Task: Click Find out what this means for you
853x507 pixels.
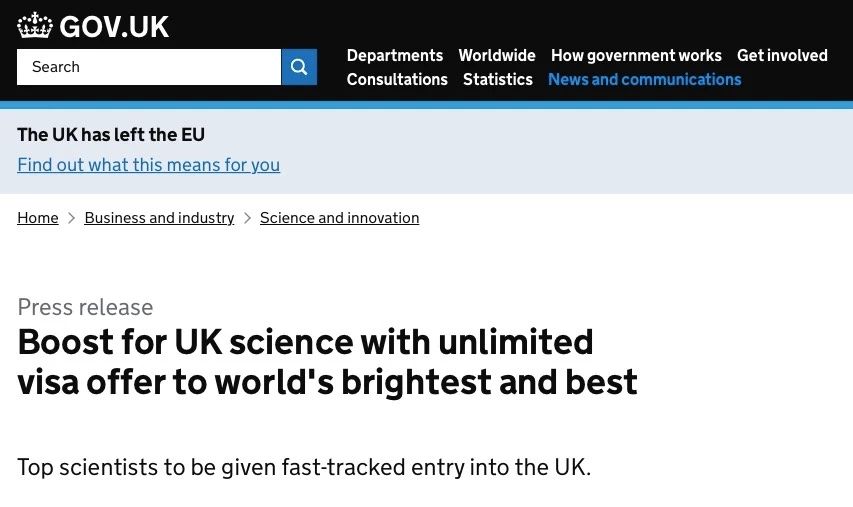Action: [148, 165]
